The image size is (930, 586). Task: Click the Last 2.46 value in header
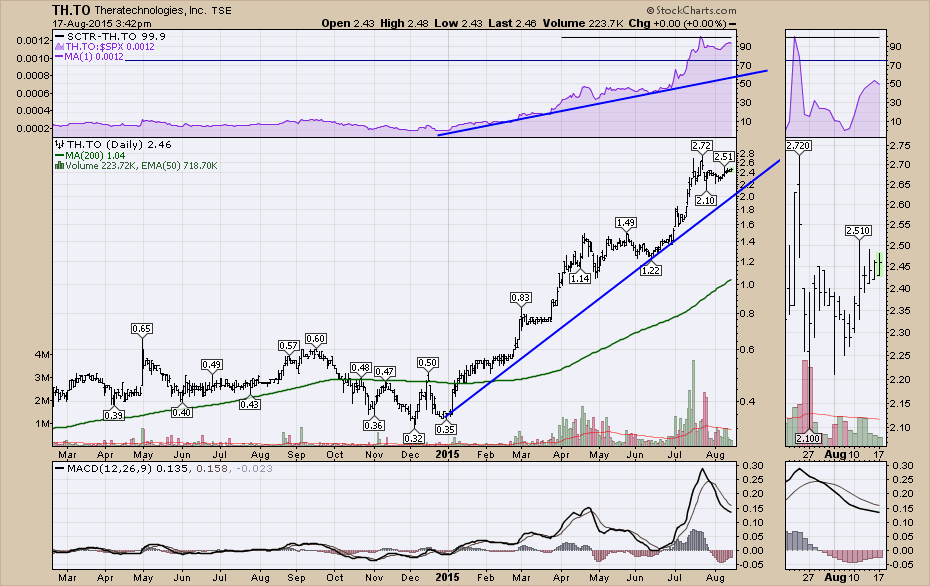pos(512,24)
